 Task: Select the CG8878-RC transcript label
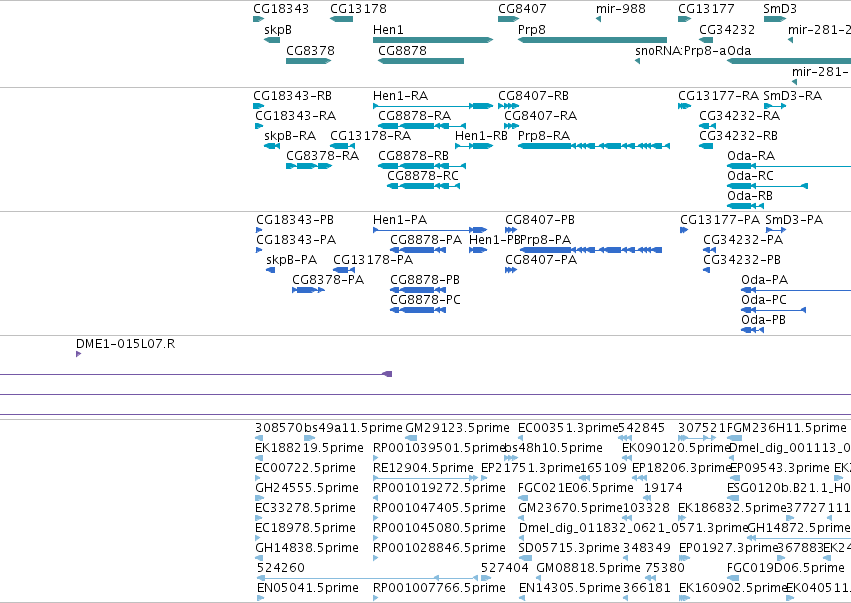[423, 176]
